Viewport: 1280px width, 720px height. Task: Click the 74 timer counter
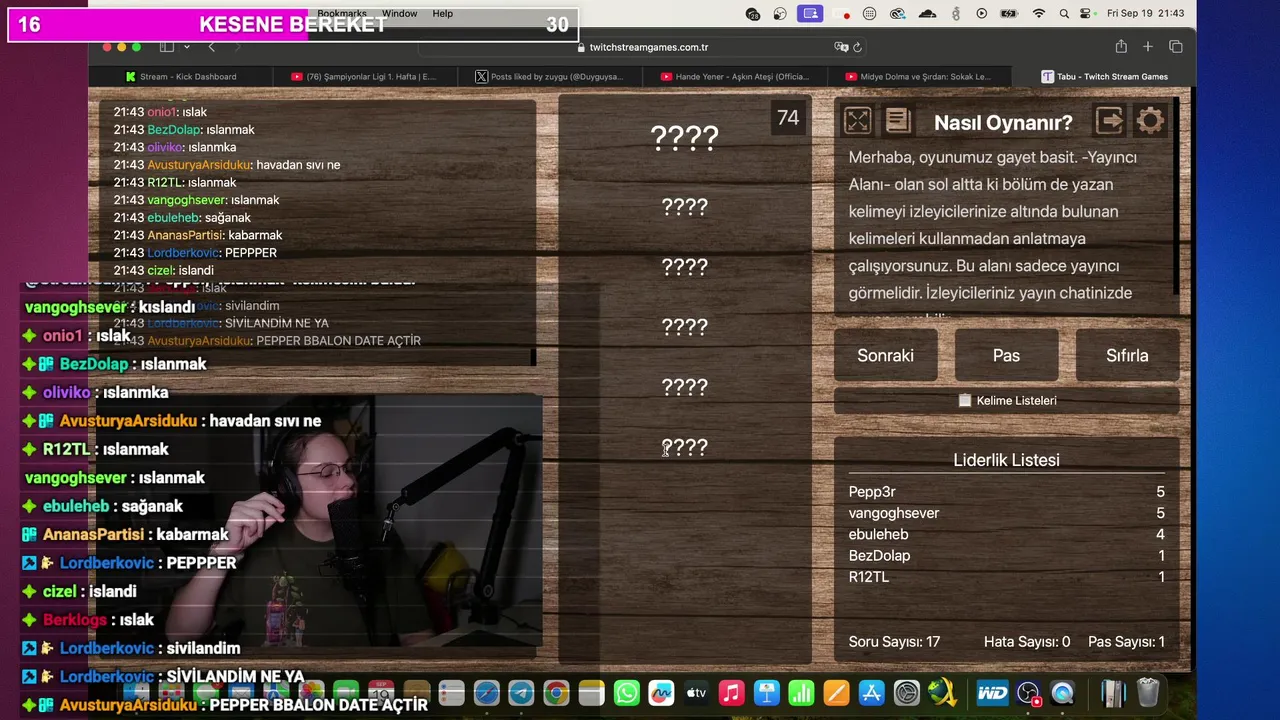coord(788,118)
